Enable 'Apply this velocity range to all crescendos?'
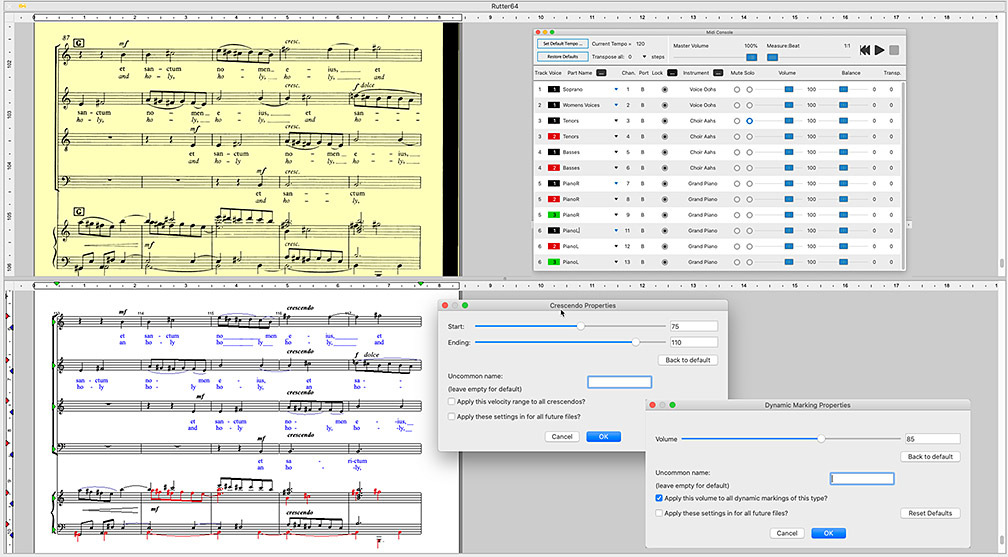Viewport: 1008px width, 557px height. [x=452, y=401]
